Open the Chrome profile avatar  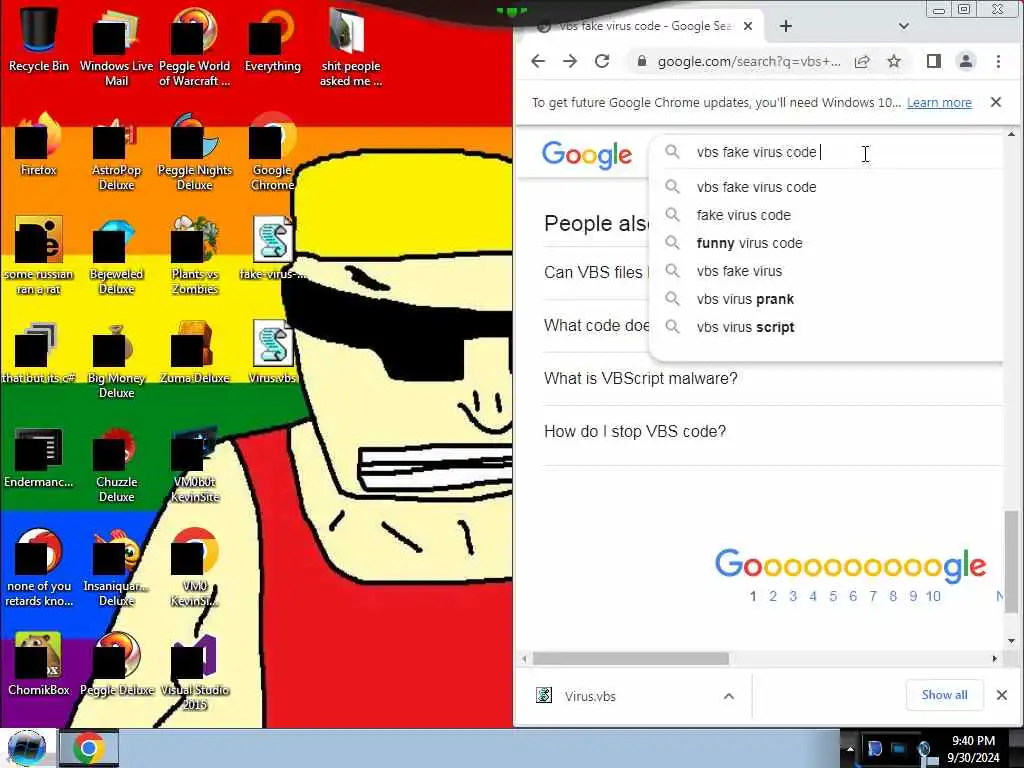pyautogui.click(x=965, y=61)
